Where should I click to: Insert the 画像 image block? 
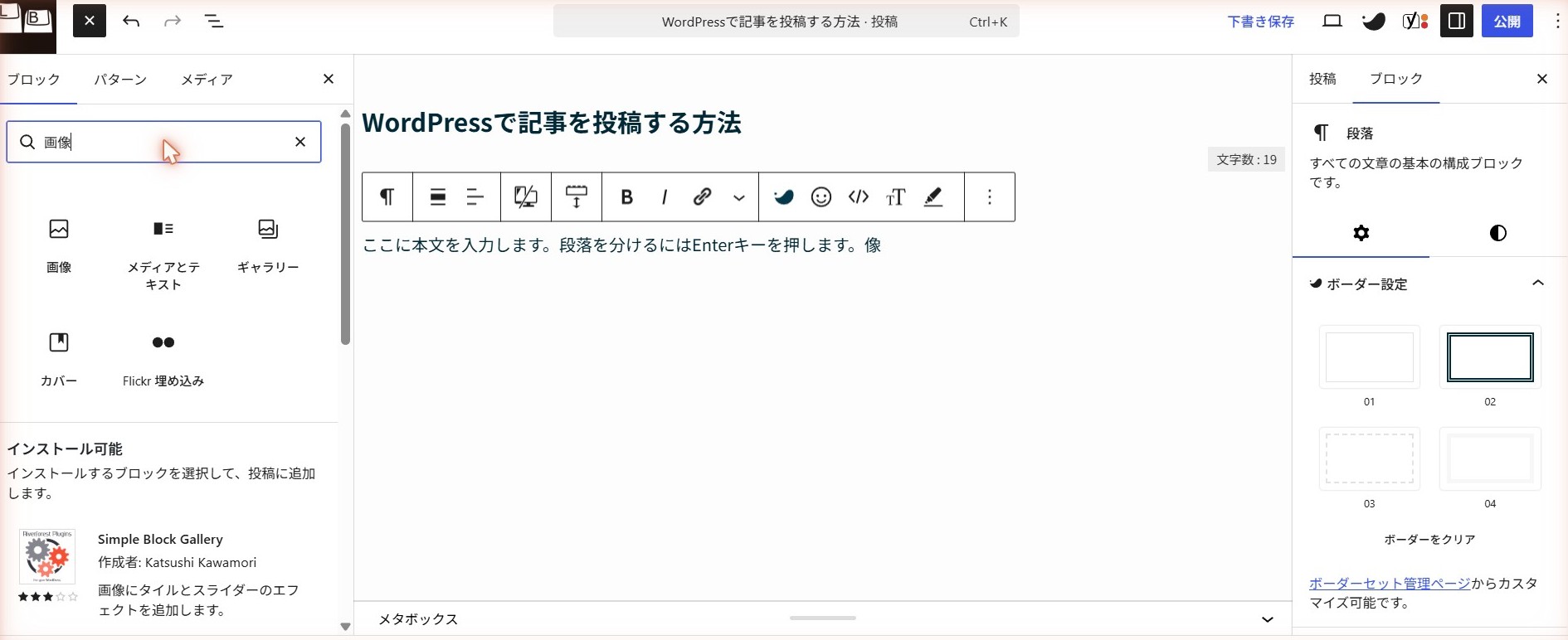tap(59, 245)
